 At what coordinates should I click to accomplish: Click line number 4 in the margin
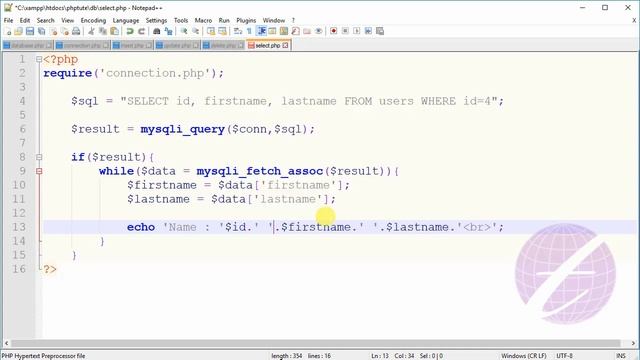(x=22, y=101)
